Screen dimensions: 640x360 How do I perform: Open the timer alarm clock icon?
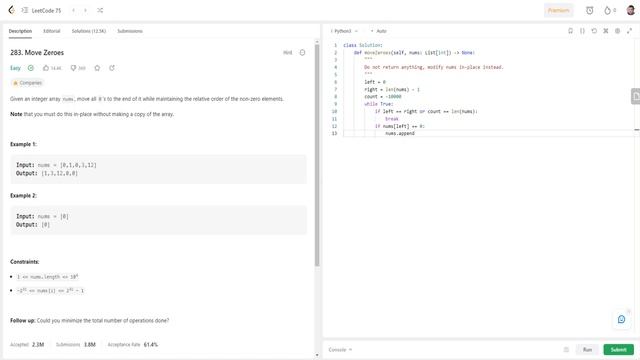(x=589, y=11)
